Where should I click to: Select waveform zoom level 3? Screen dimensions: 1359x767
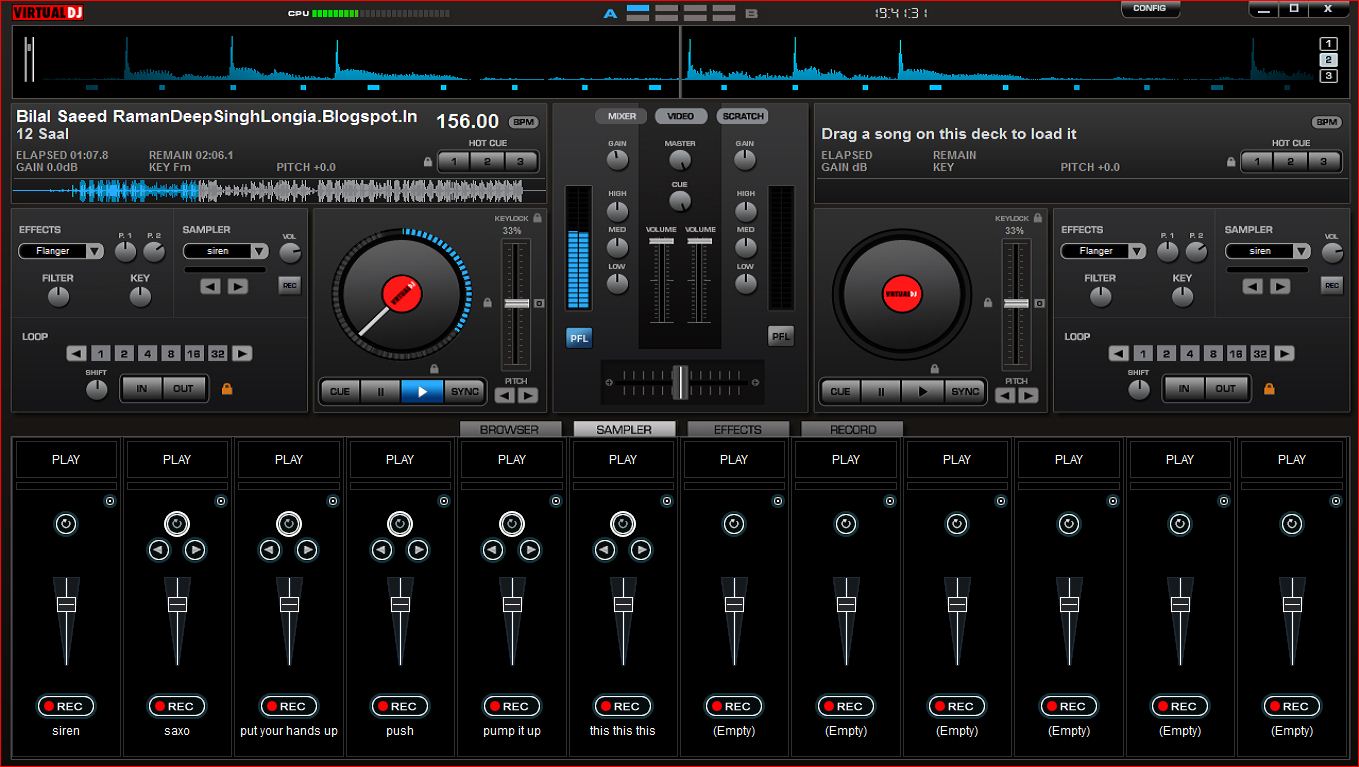(1328, 76)
